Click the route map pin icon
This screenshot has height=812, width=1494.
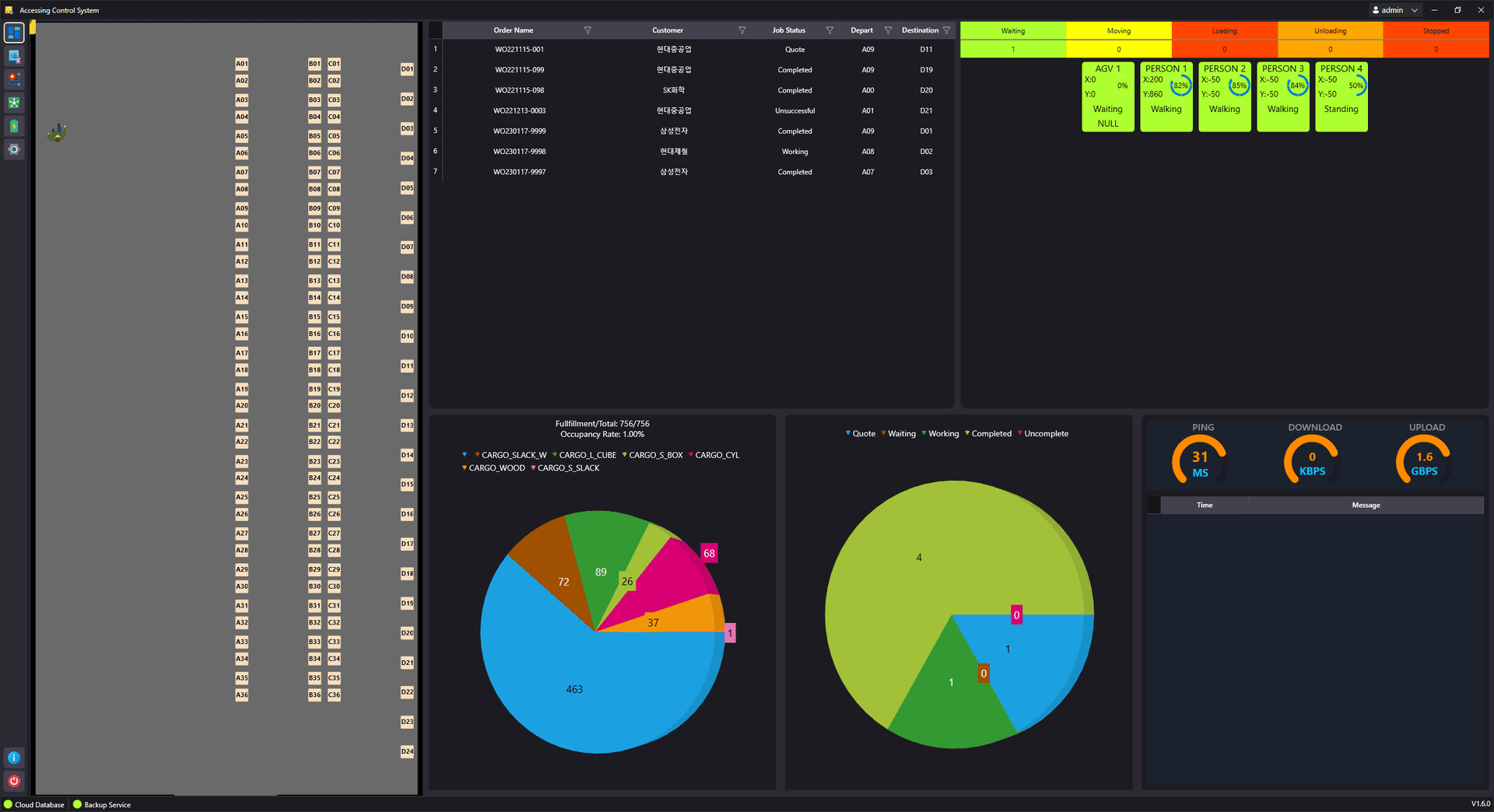(x=14, y=79)
